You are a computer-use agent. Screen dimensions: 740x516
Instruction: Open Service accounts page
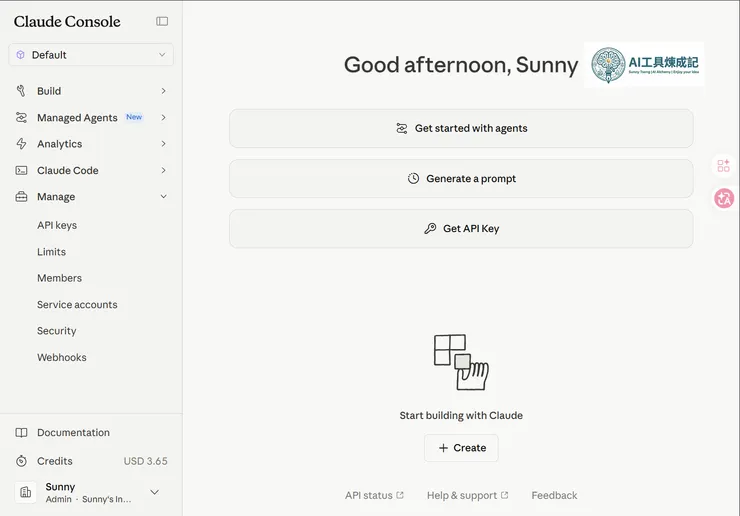tap(77, 305)
